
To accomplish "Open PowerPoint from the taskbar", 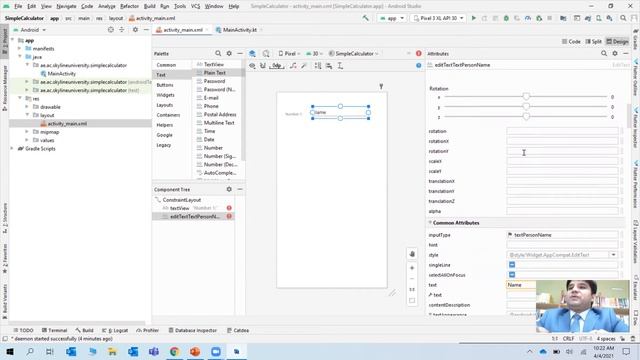I will pyautogui.click(x=195, y=351).
